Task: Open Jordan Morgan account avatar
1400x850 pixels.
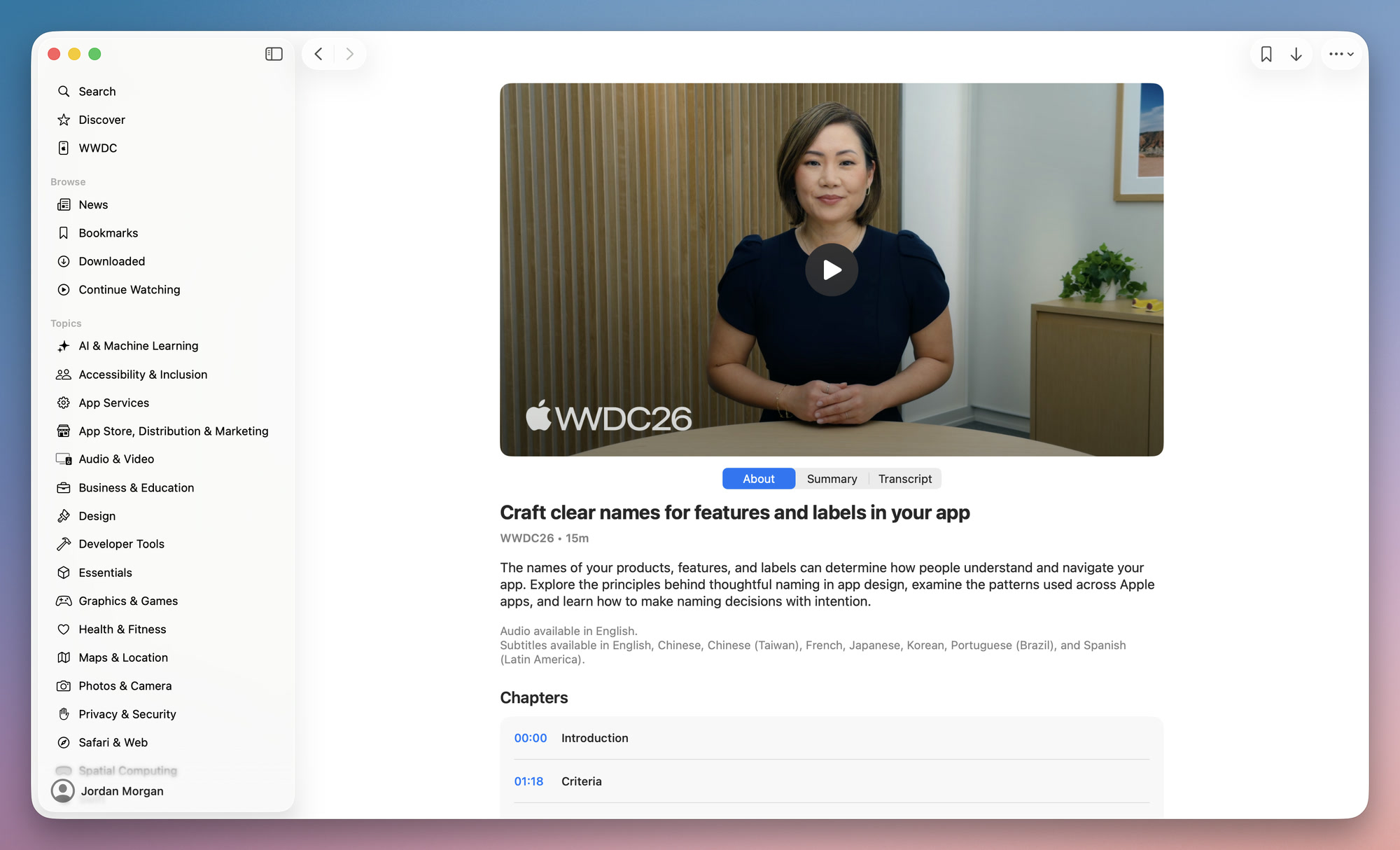Action: coord(63,790)
